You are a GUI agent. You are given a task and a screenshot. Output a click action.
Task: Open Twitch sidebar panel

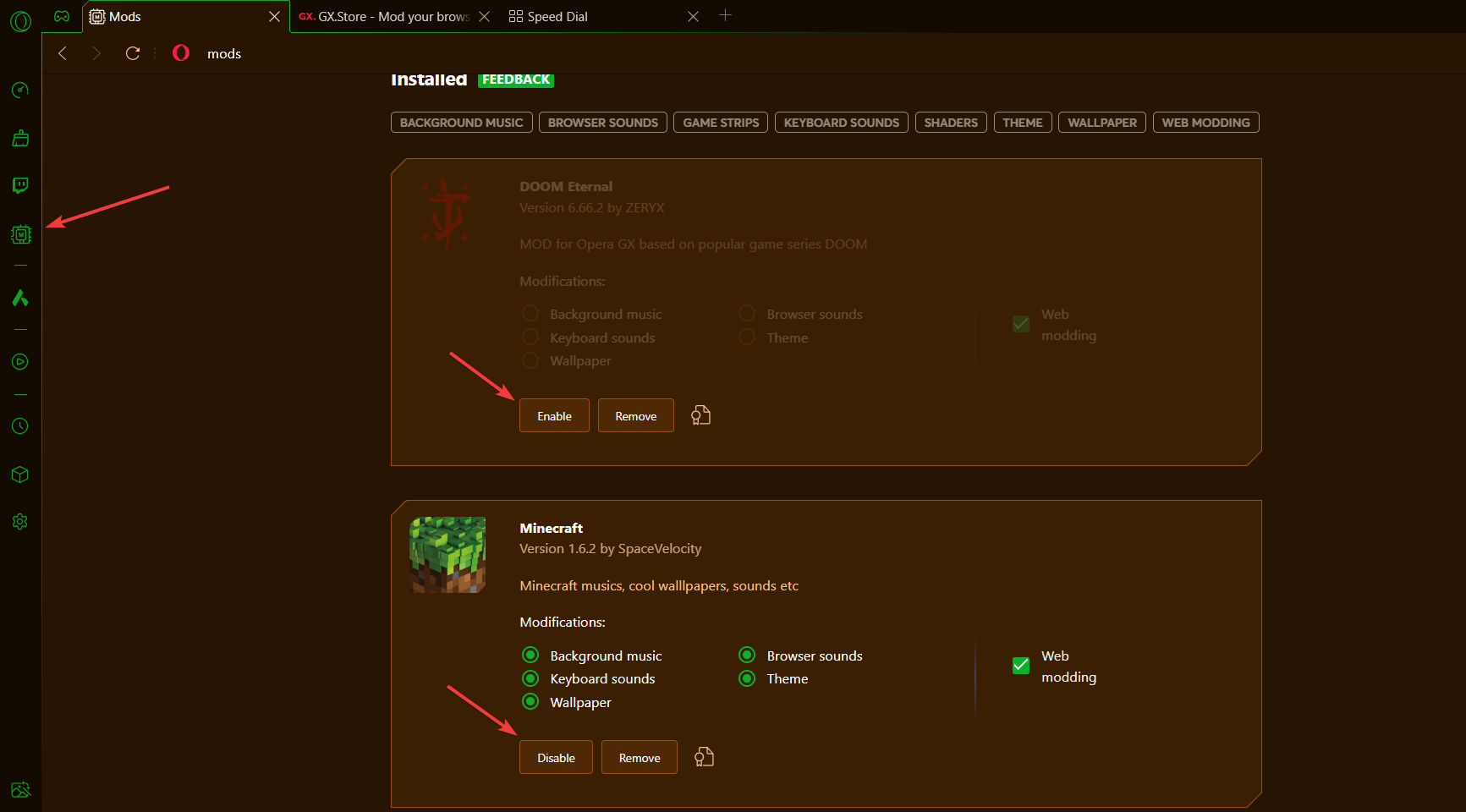point(20,185)
